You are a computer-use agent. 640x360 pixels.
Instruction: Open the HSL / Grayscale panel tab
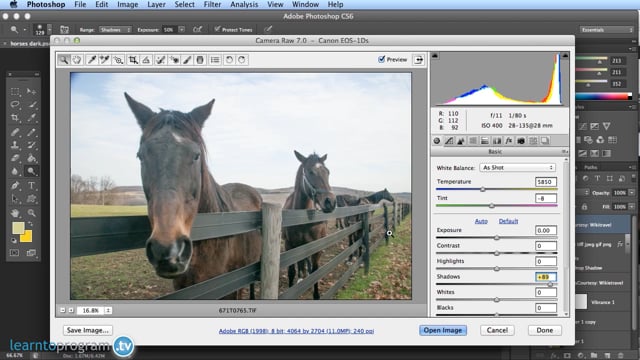[x=473, y=141]
